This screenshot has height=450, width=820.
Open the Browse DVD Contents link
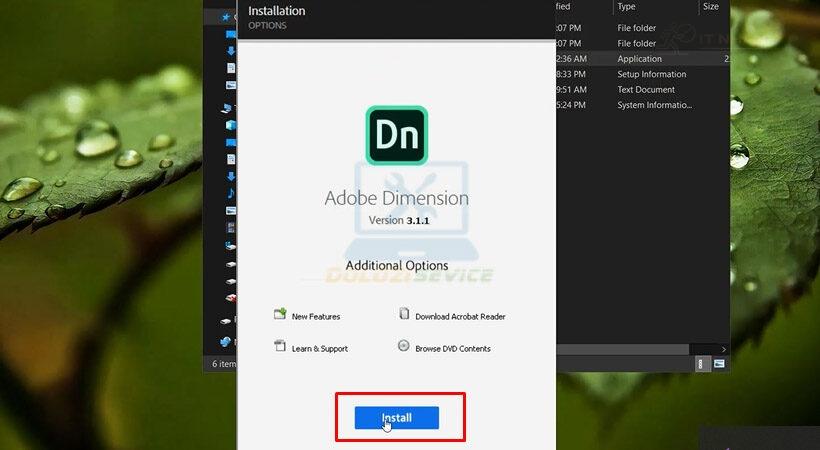[x=453, y=349]
